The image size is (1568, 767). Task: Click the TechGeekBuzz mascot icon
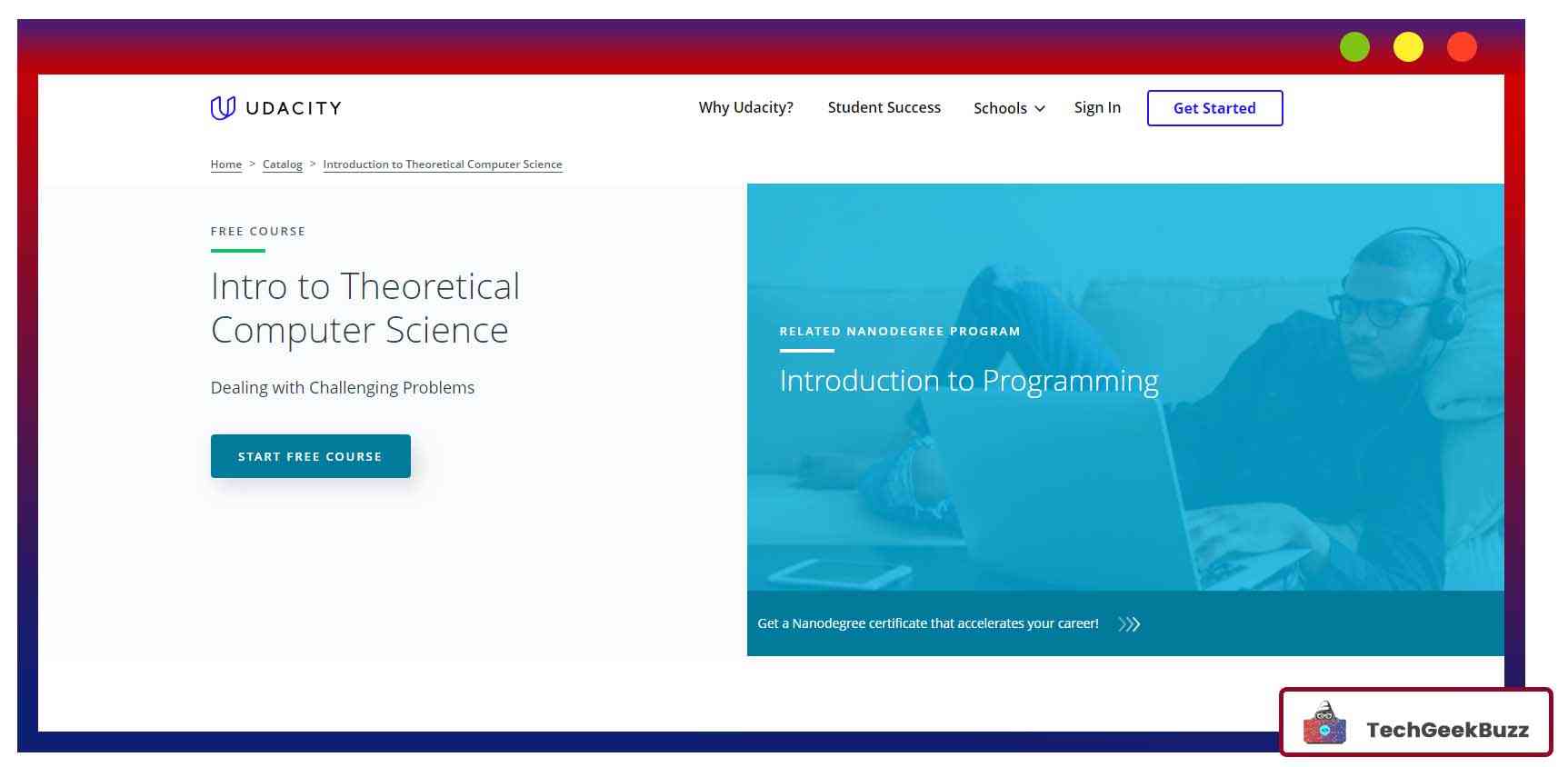pos(1324,724)
